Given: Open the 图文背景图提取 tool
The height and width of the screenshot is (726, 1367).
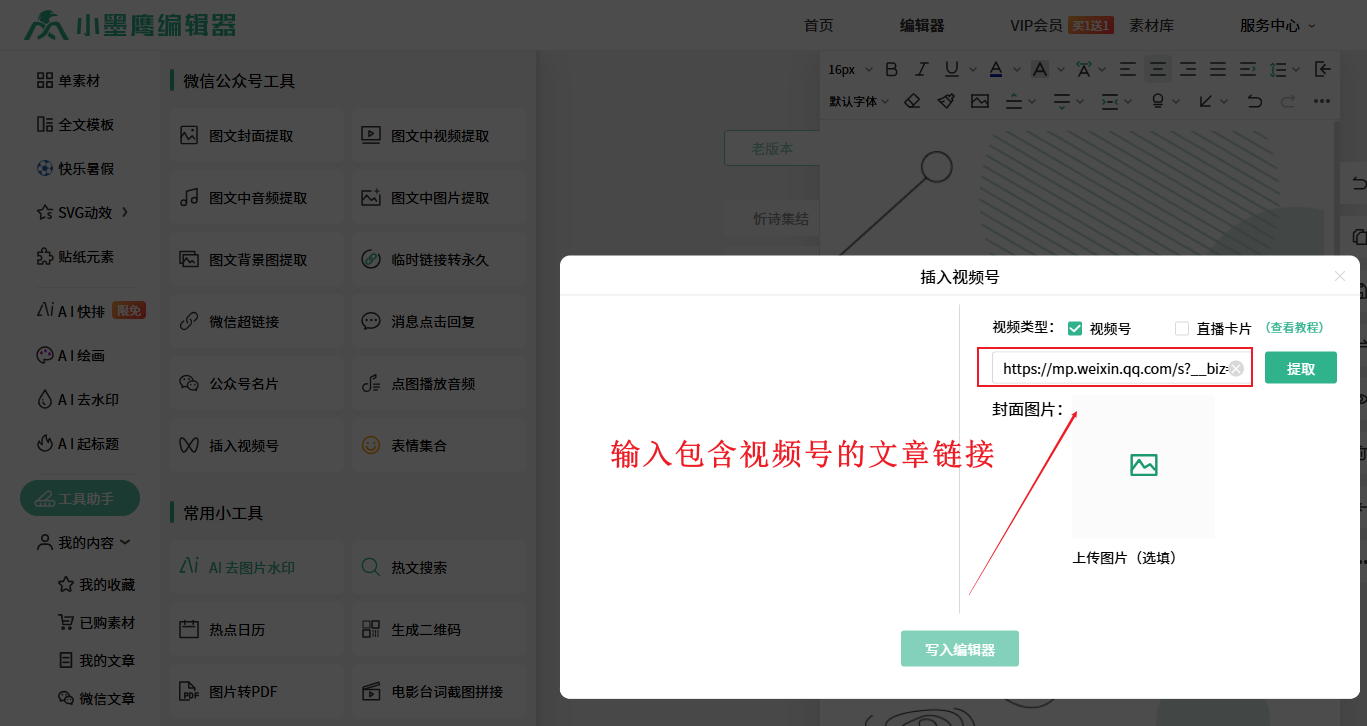Looking at the screenshot, I should point(256,260).
